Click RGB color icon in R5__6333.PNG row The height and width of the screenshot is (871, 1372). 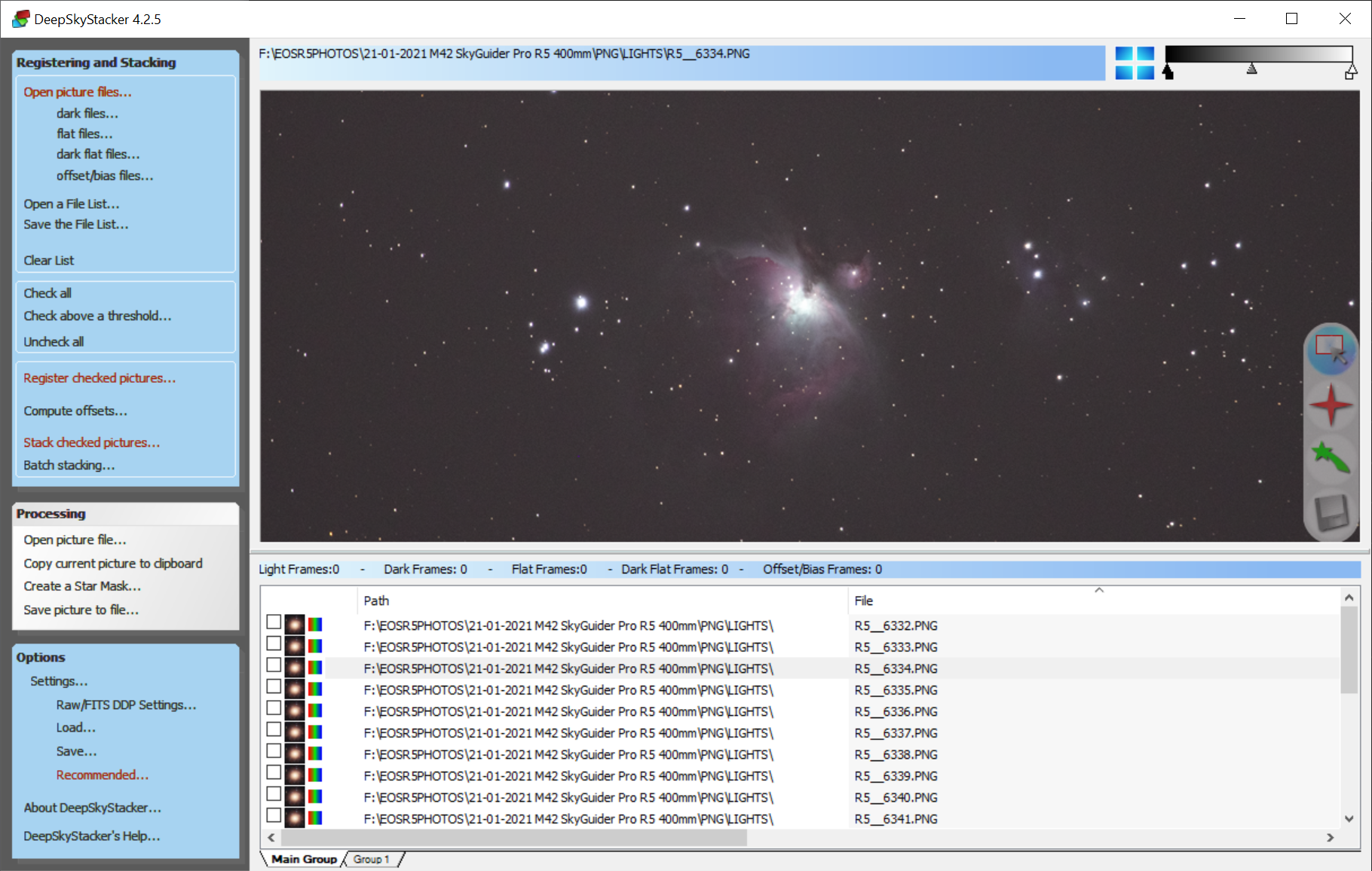tap(315, 646)
